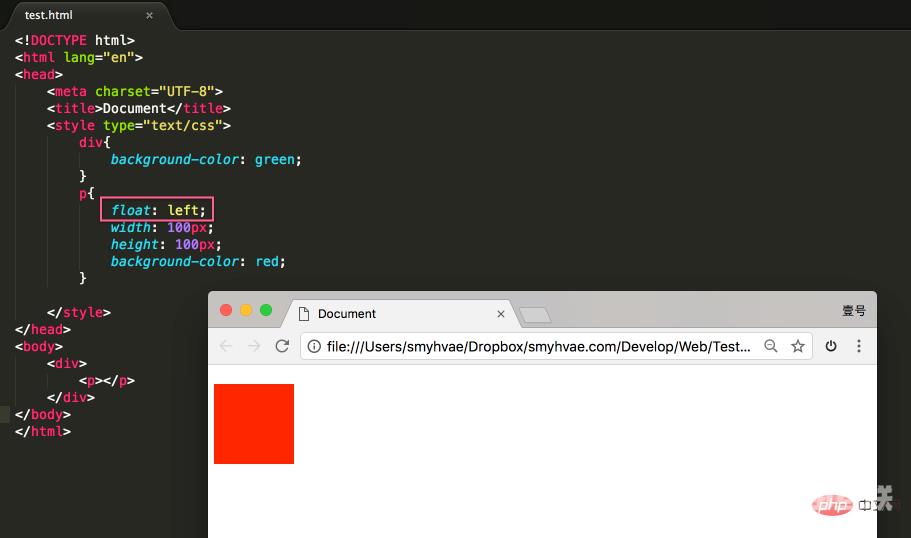Image resolution: width=911 pixels, height=538 pixels.
Task: Close the Document browser tab
Action: point(501,314)
